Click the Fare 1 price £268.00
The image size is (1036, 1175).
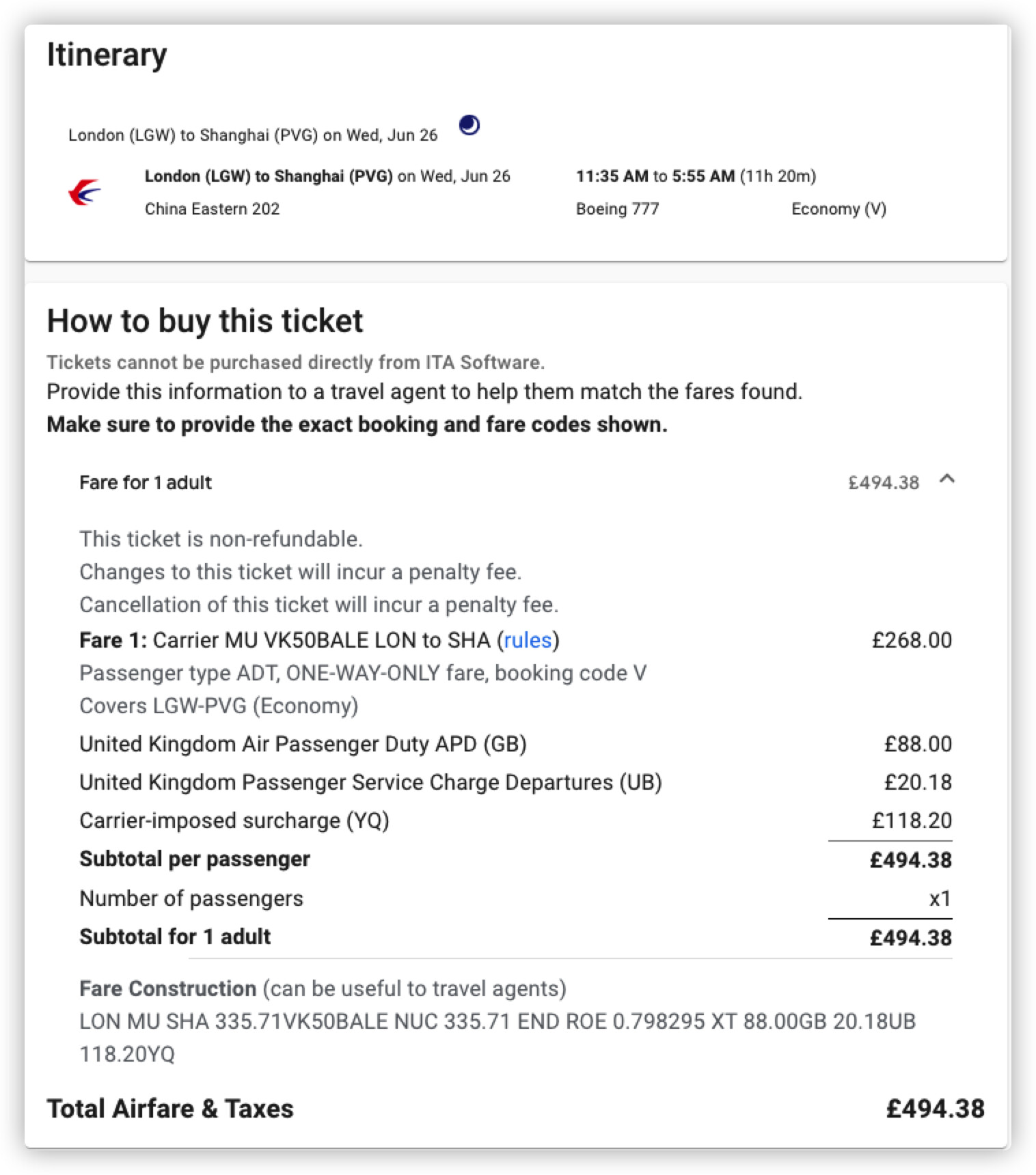[912, 640]
